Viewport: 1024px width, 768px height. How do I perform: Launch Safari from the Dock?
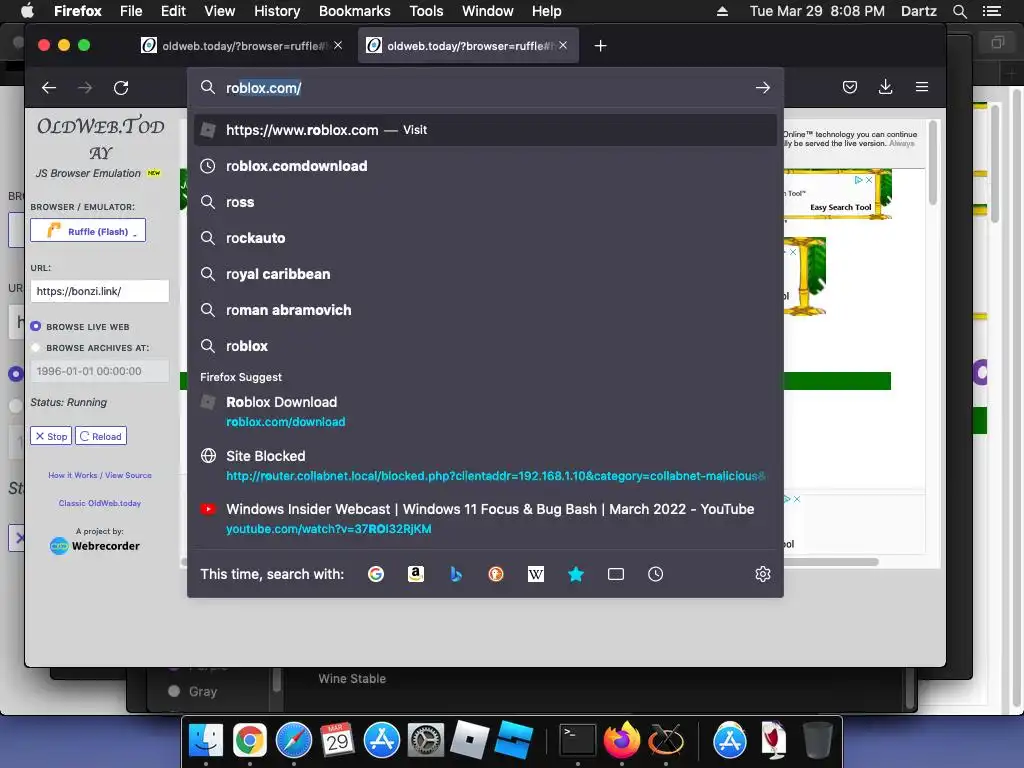pyautogui.click(x=293, y=740)
